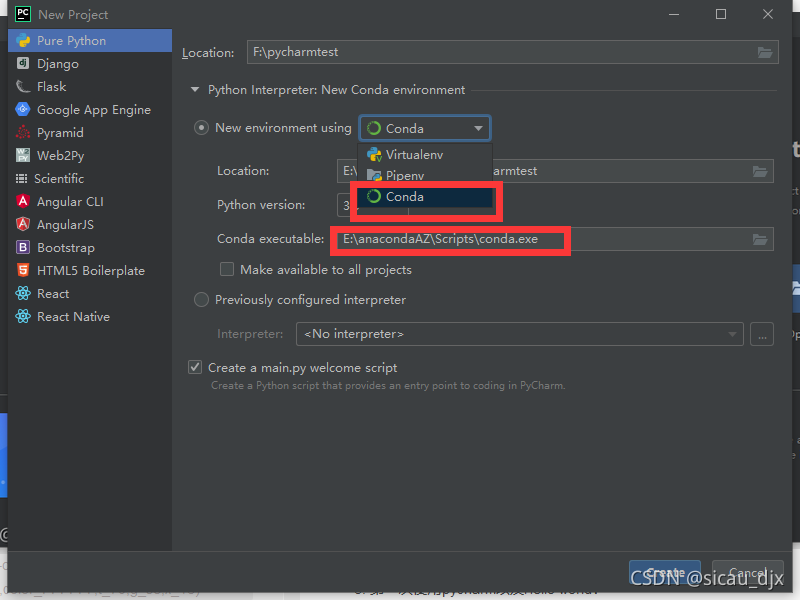Click the Web2Py project icon
Viewport: 800px width, 600px height.
(x=22, y=155)
